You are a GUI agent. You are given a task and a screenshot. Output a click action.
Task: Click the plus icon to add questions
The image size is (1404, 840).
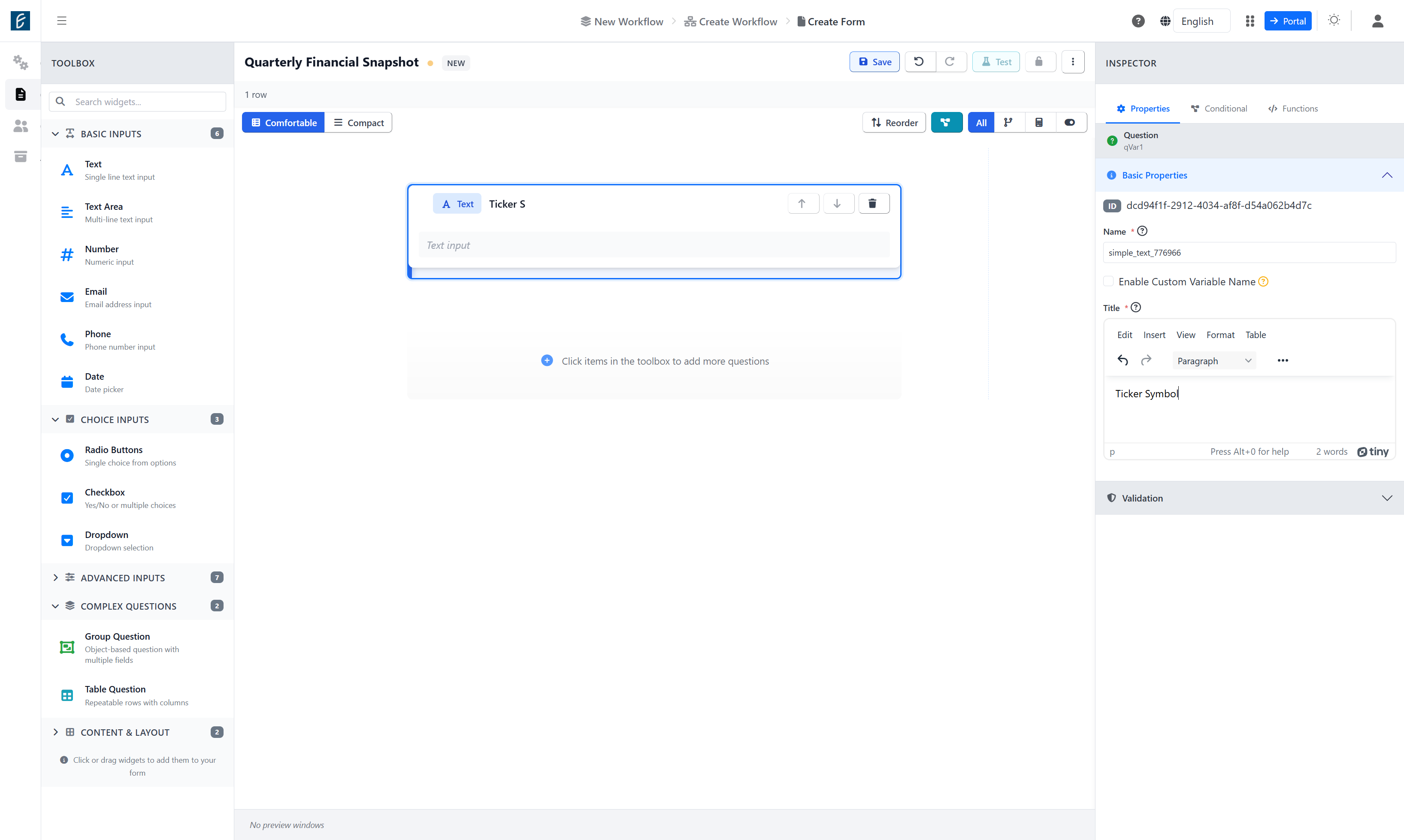547,360
